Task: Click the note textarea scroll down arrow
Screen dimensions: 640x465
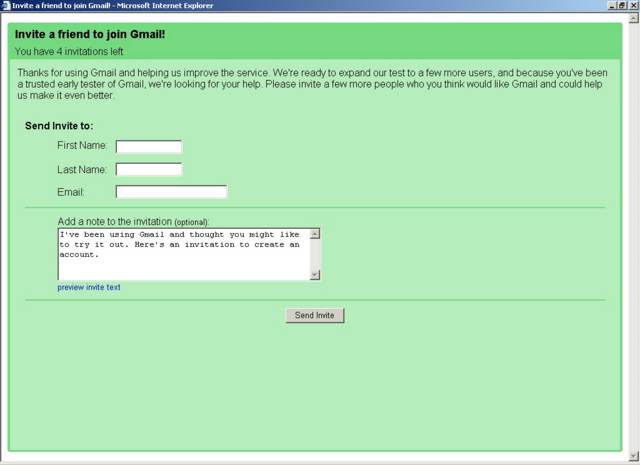Action: [x=315, y=275]
